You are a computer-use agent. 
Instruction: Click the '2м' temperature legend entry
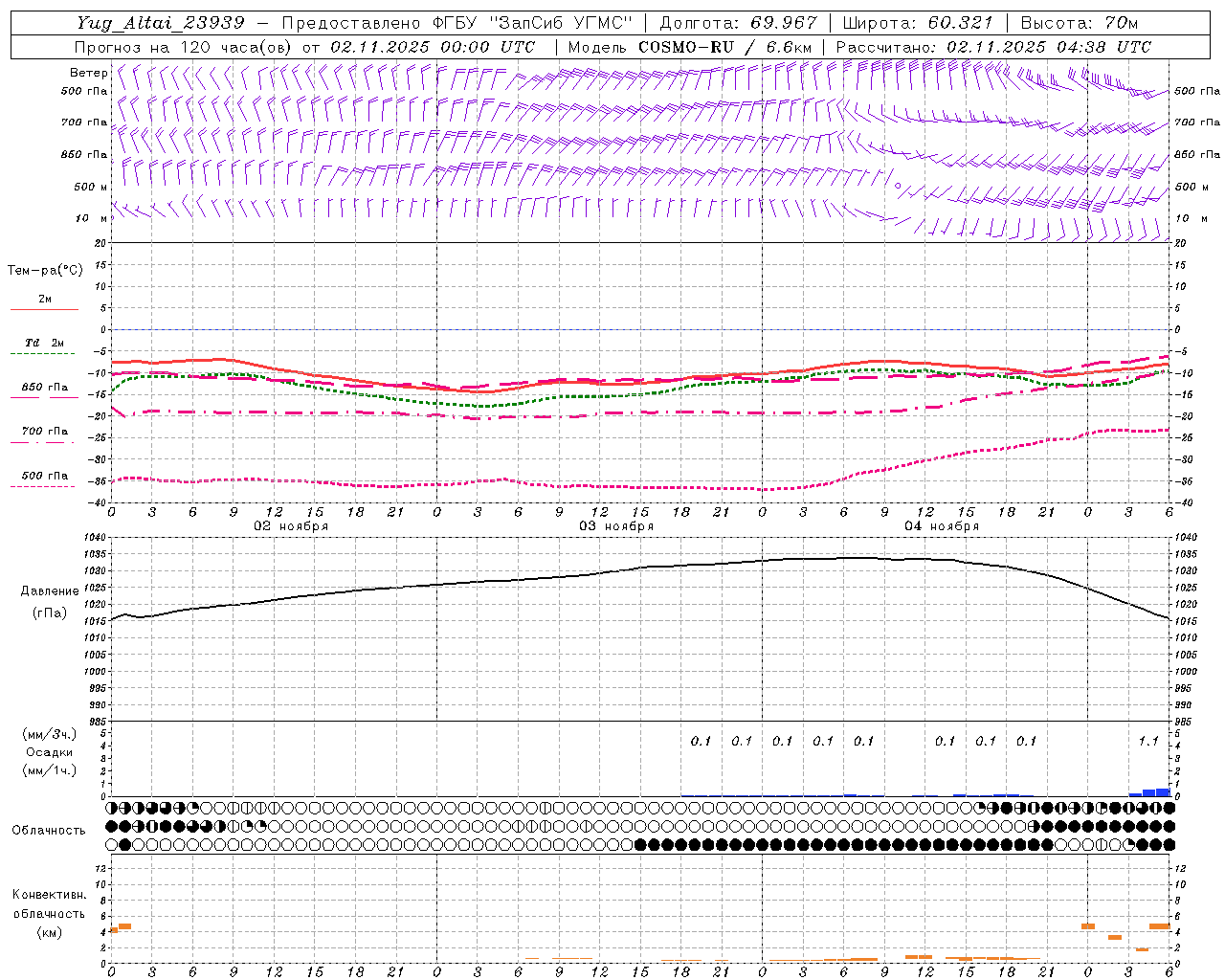[x=45, y=300]
